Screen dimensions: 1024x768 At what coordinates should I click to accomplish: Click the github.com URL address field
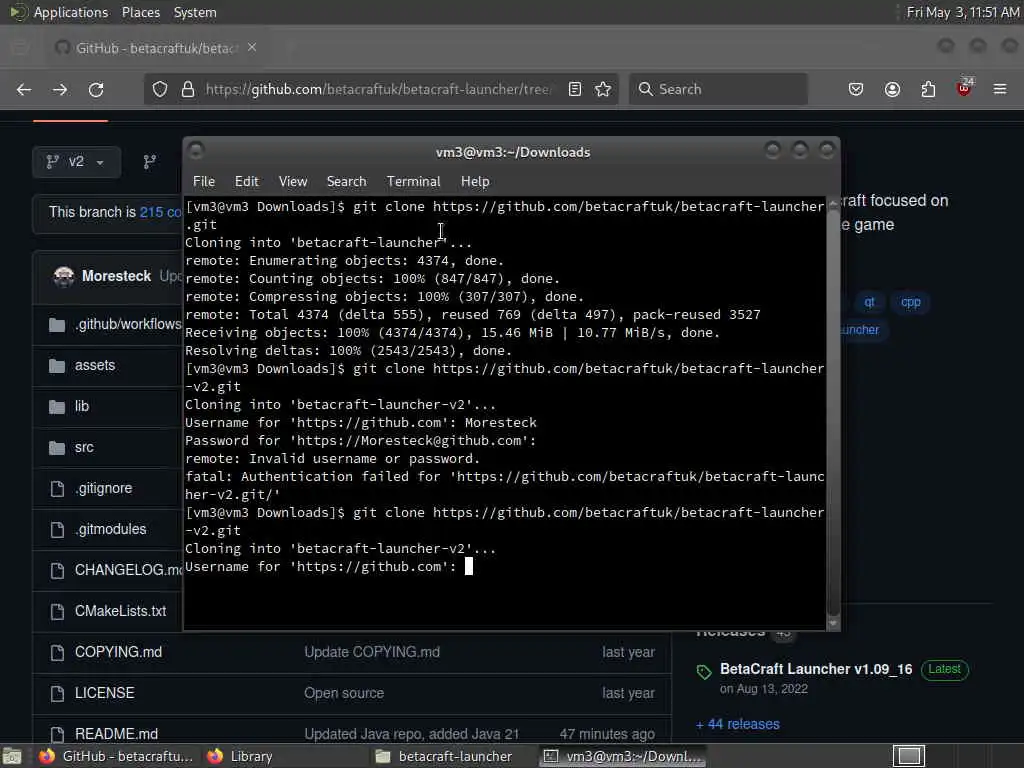coord(379,89)
